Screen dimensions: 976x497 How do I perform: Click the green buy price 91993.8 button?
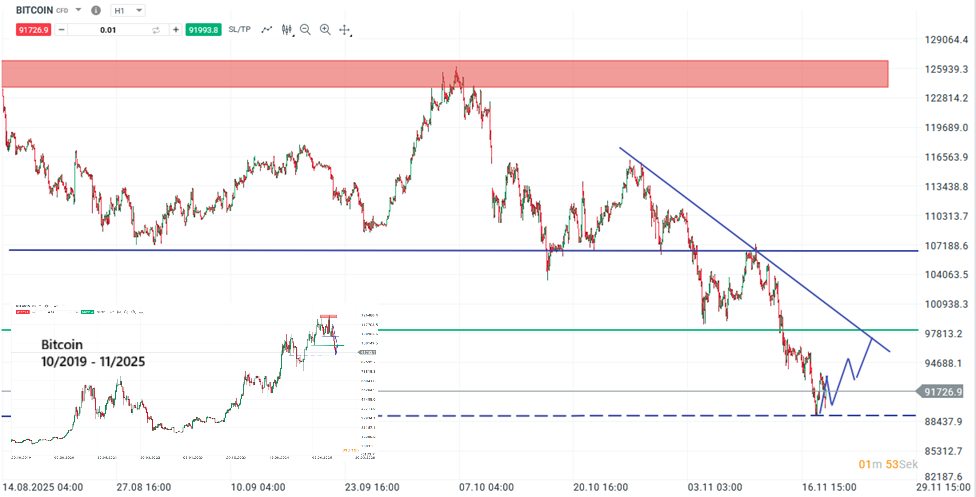(x=203, y=29)
